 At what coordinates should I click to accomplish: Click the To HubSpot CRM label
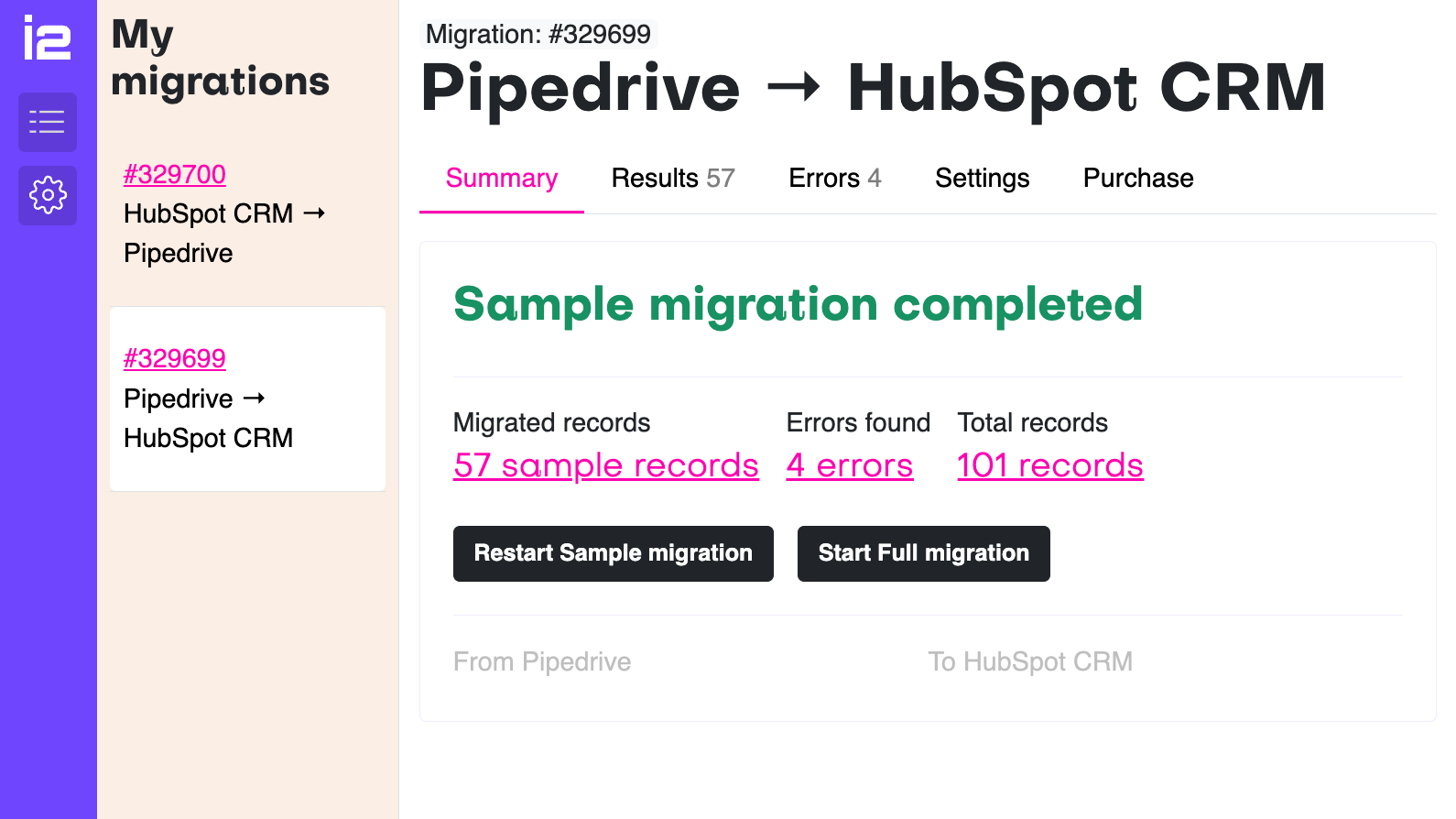(1030, 661)
